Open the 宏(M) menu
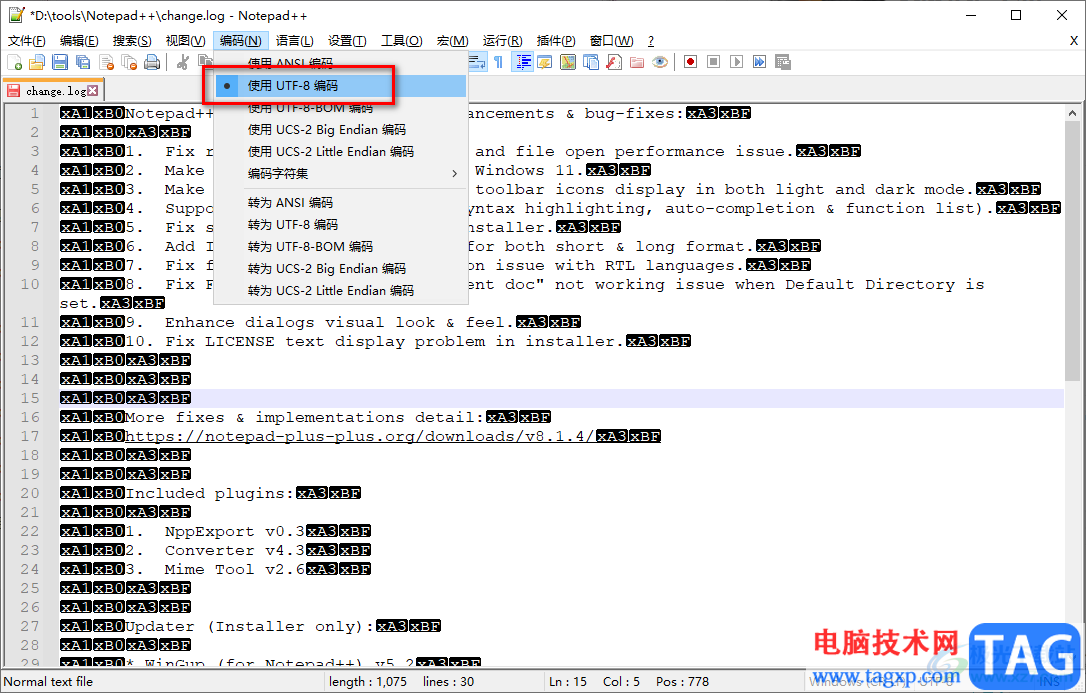This screenshot has height=693, width=1086. pyautogui.click(x=452, y=41)
